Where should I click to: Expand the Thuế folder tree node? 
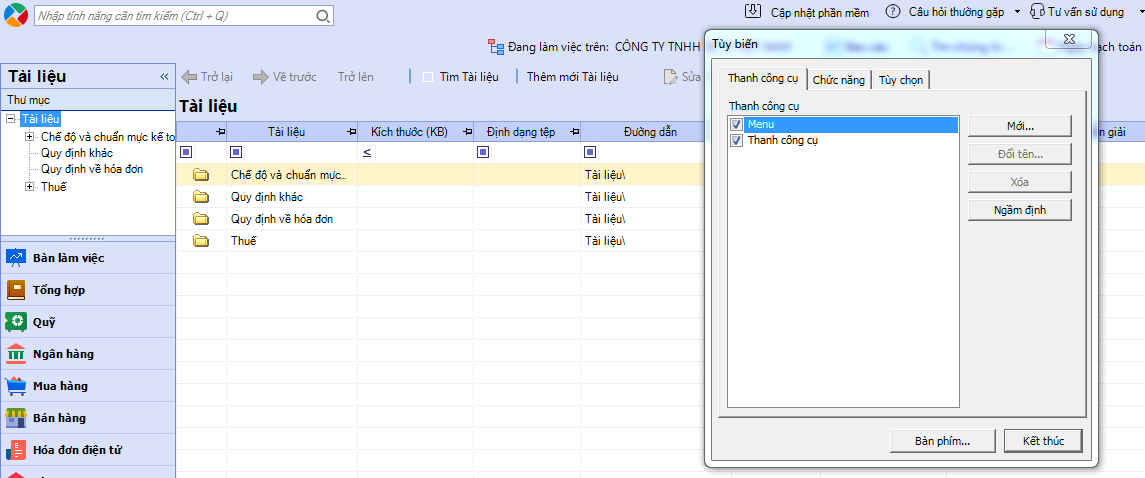click(x=29, y=187)
